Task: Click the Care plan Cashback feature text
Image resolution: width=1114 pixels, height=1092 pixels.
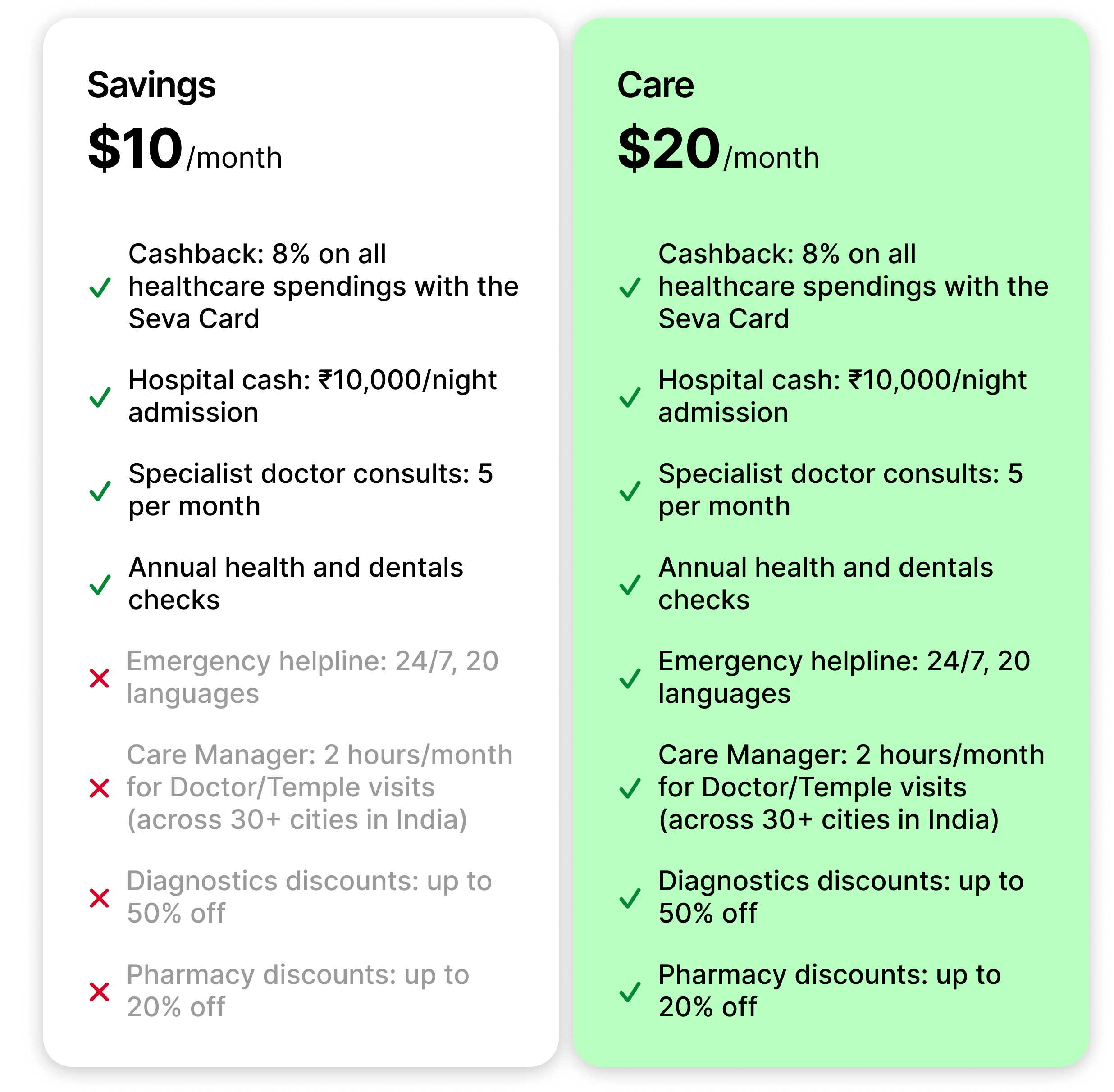Action: (x=853, y=286)
